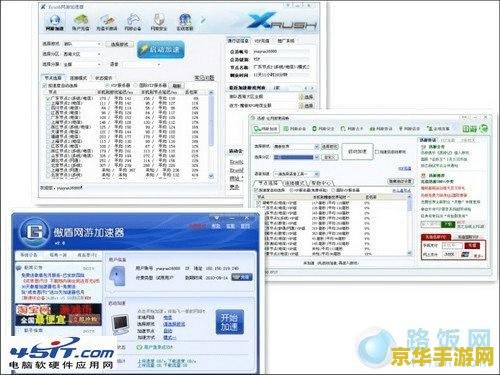Open the voice dropdown in XRush
The height and width of the screenshot is (375, 500).
[x=141, y=64]
